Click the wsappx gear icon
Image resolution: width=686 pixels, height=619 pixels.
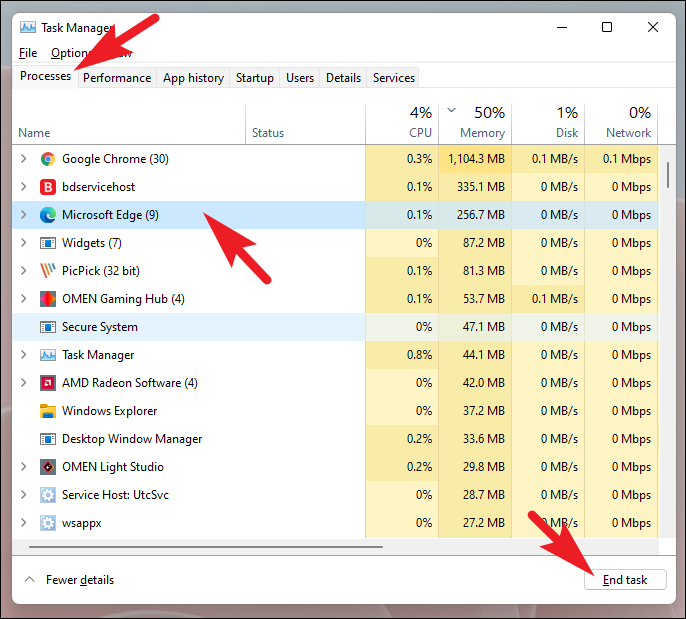[48, 523]
